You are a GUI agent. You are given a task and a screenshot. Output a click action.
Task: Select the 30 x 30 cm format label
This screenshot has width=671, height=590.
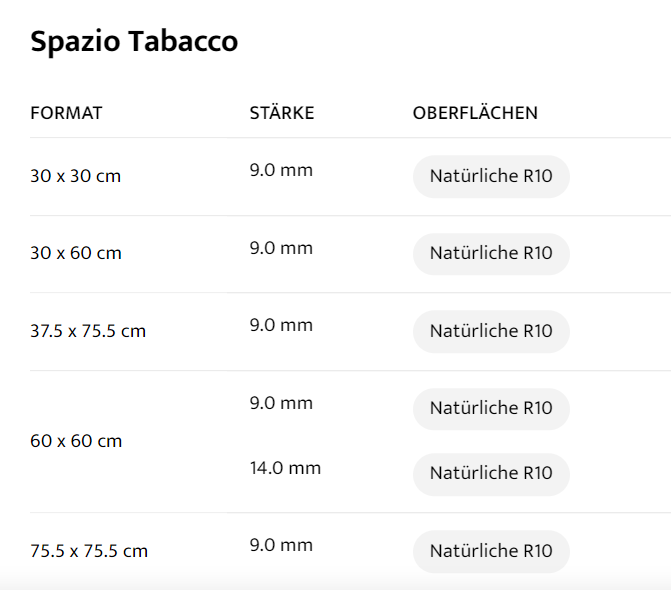(x=76, y=176)
